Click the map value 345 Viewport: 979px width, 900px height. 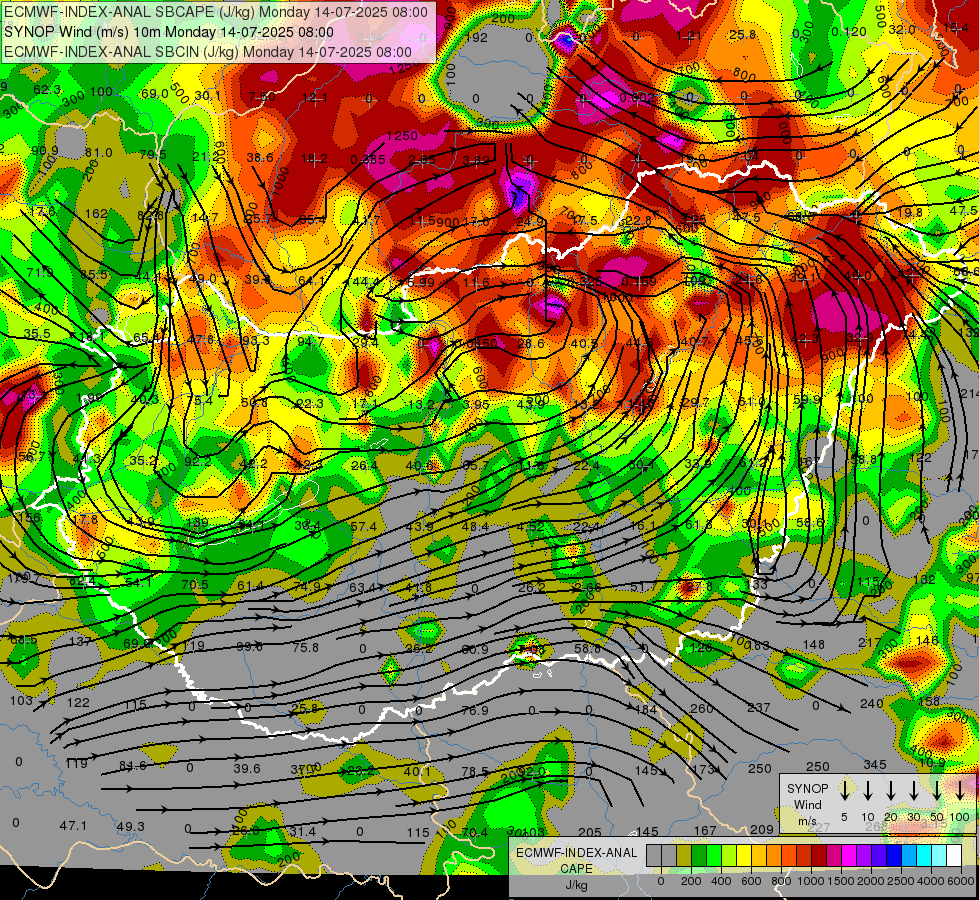point(875,764)
